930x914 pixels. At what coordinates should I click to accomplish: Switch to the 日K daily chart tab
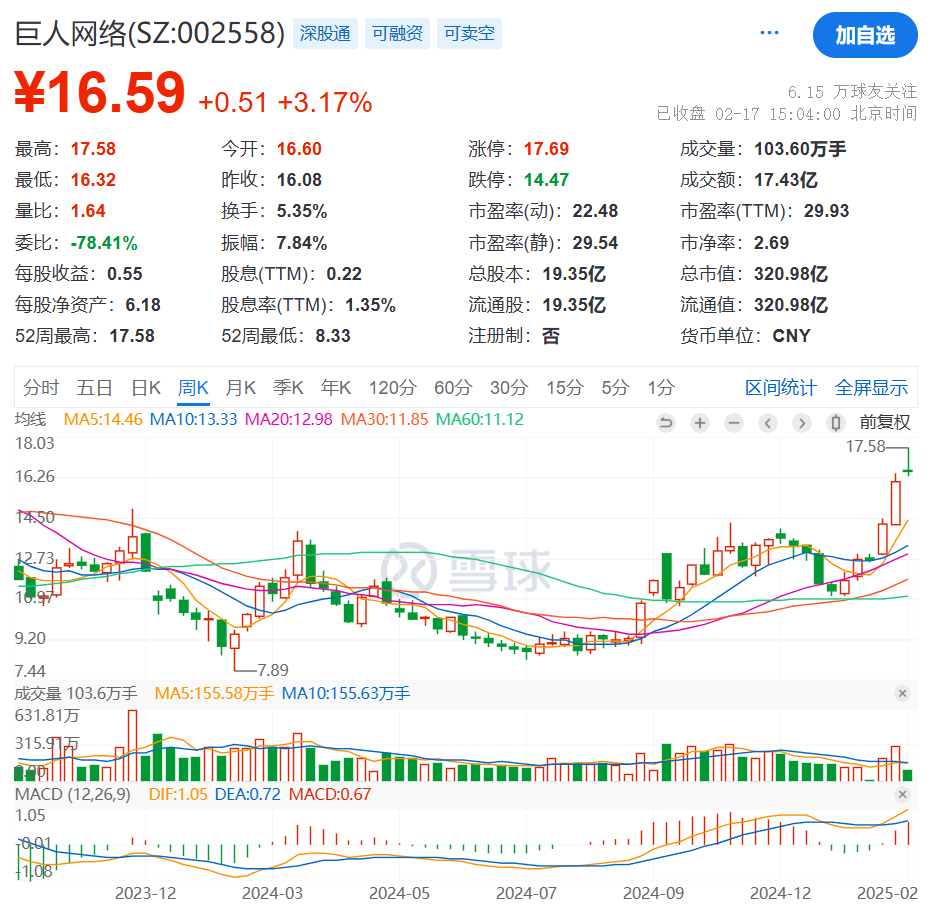tap(146, 388)
